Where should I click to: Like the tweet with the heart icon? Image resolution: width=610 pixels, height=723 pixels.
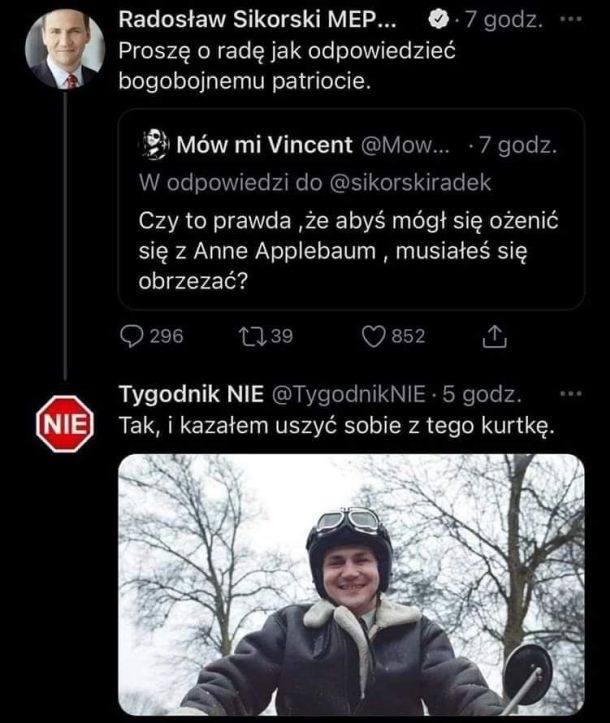pos(373,337)
